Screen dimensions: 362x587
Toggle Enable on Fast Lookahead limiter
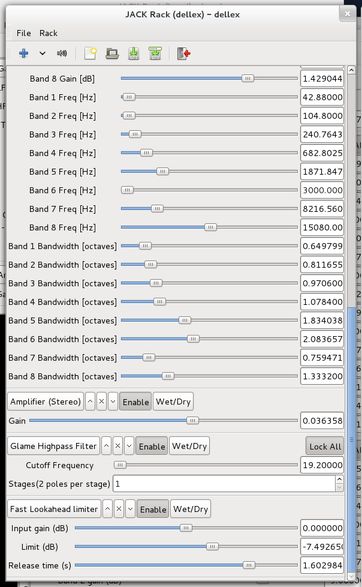coord(153,509)
